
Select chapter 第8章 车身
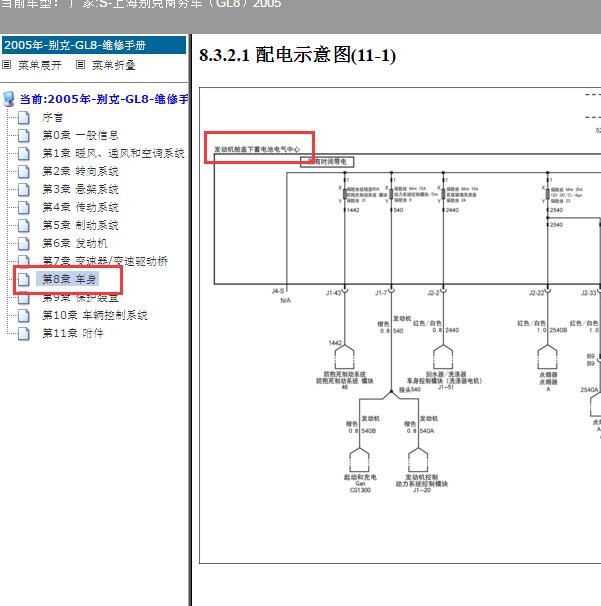69,279
